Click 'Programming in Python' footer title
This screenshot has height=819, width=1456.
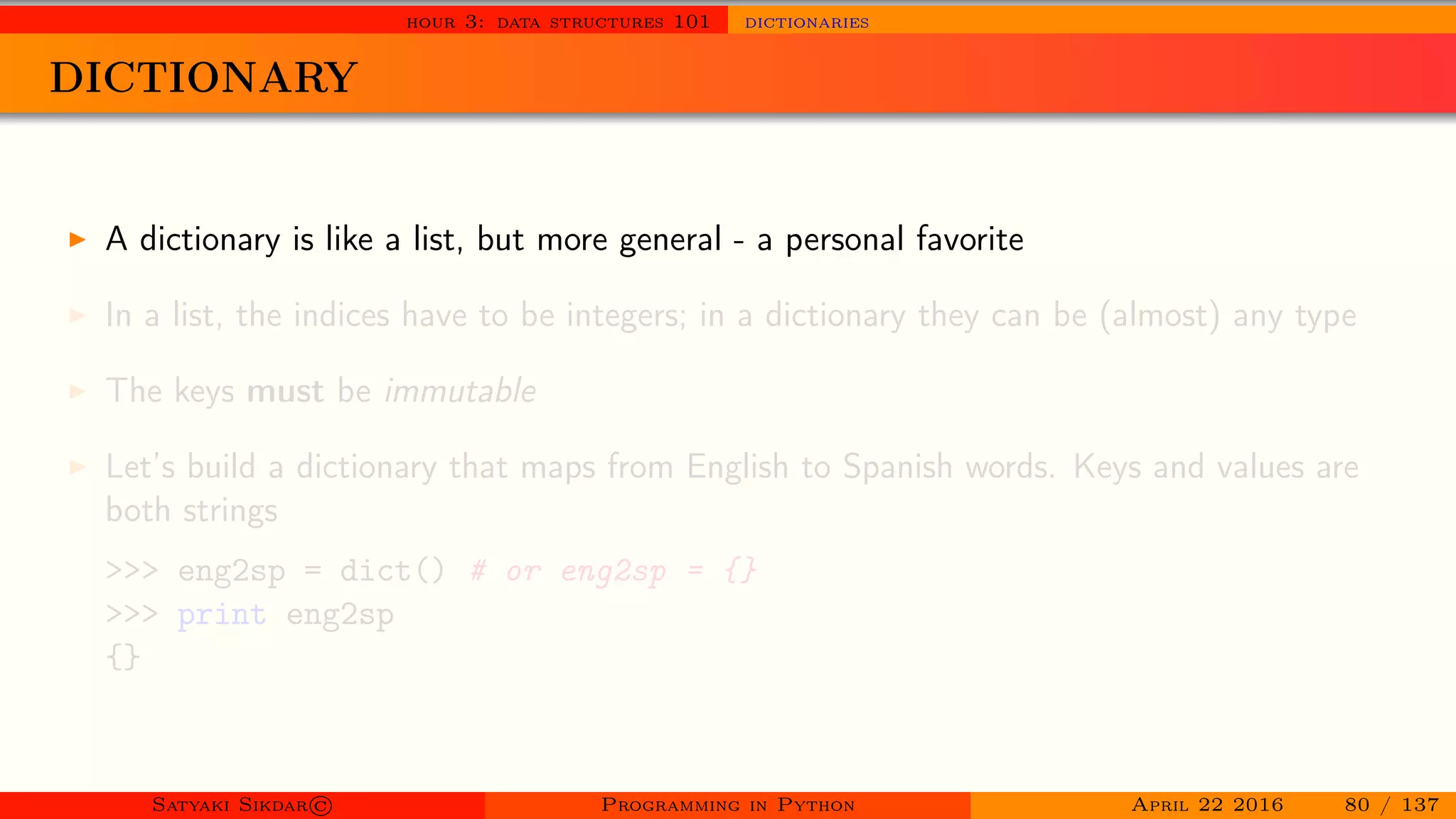pos(728,805)
